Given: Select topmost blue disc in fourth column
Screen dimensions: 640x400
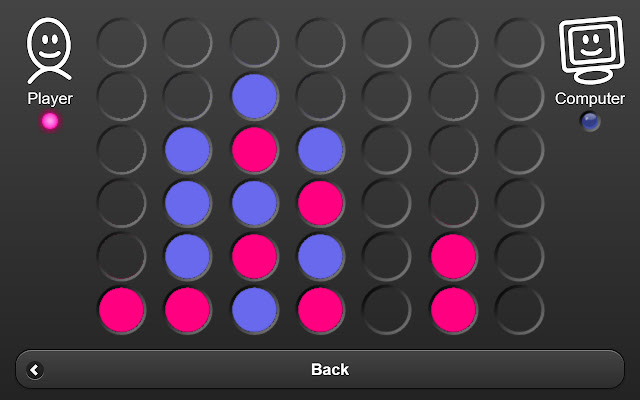Looking at the screenshot, I should 320,149.
